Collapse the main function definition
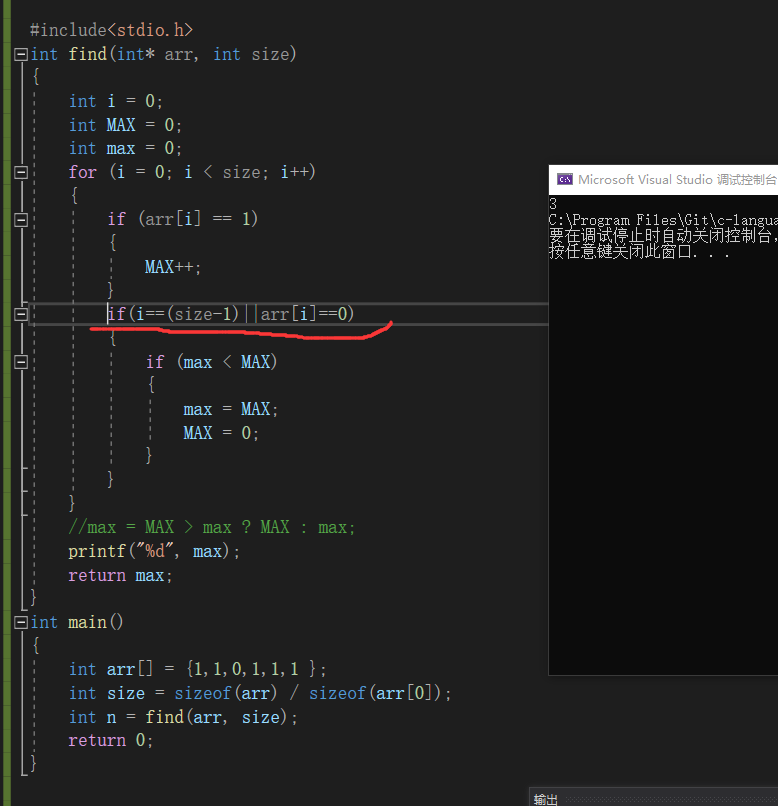778x806 pixels. click(21, 622)
